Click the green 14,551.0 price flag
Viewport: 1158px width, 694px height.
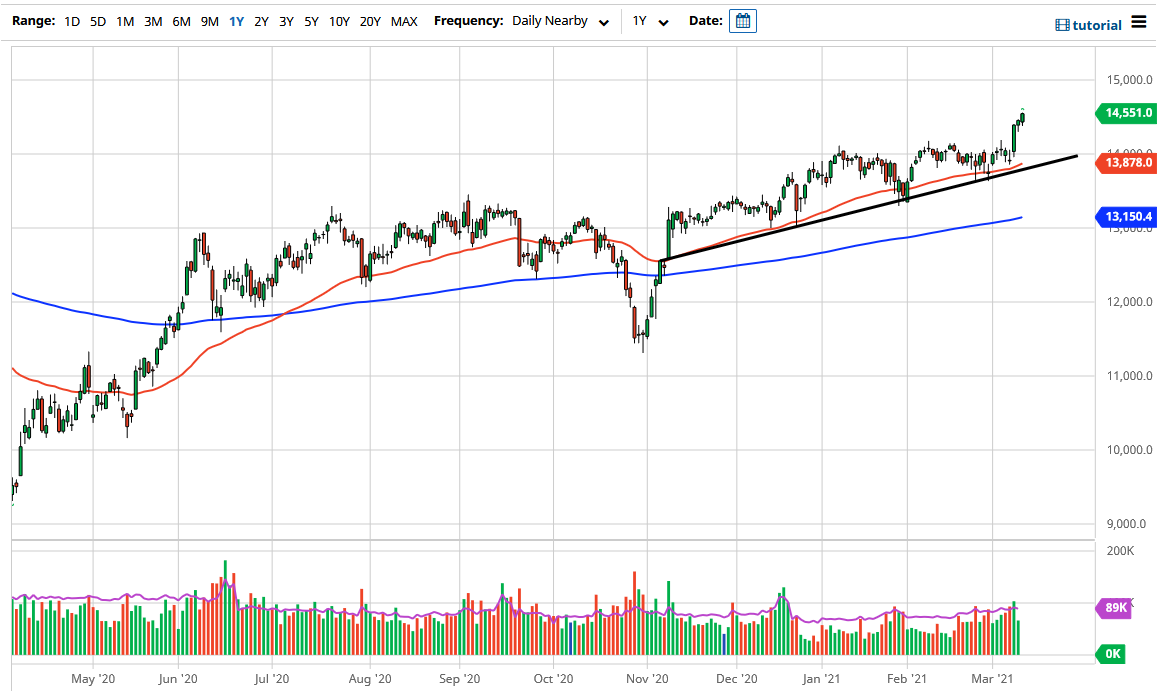(1126, 113)
